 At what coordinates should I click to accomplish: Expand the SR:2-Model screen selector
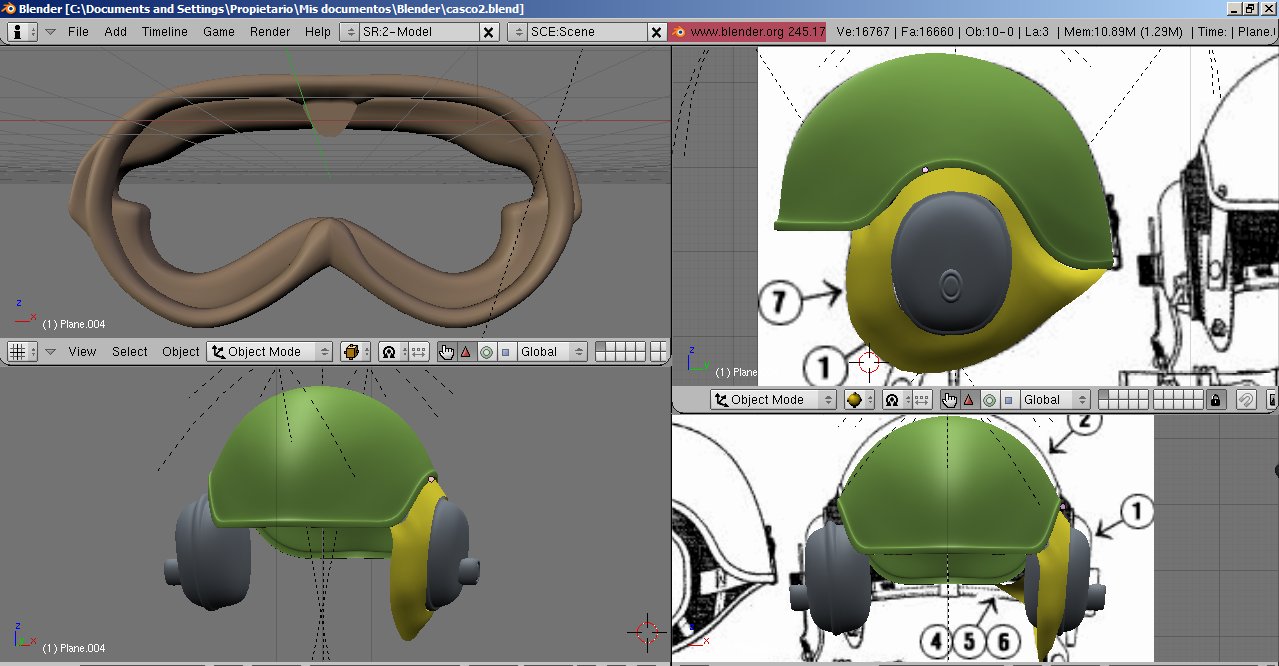click(x=350, y=32)
